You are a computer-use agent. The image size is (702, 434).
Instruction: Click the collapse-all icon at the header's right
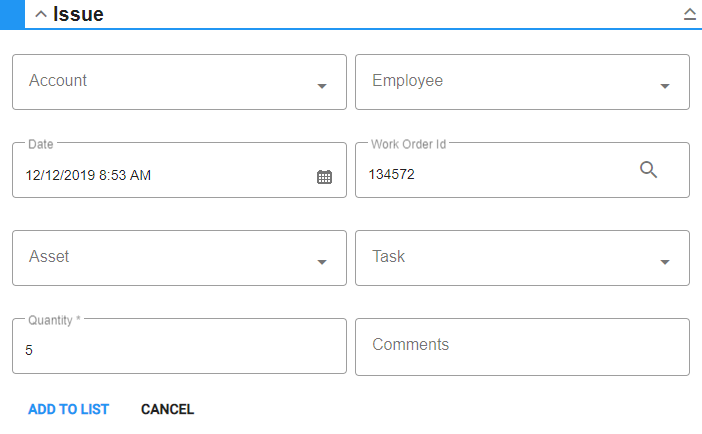click(689, 14)
